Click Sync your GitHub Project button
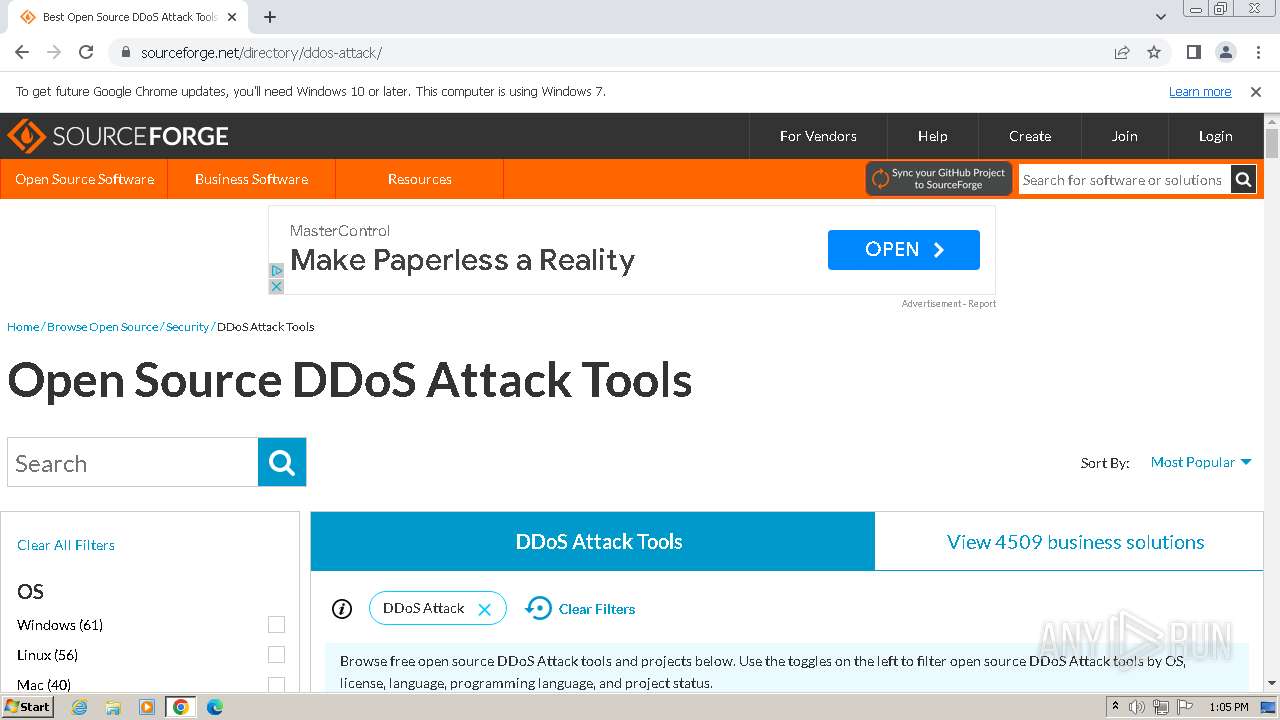The width and height of the screenshot is (1280, 720). click(939, 179)
